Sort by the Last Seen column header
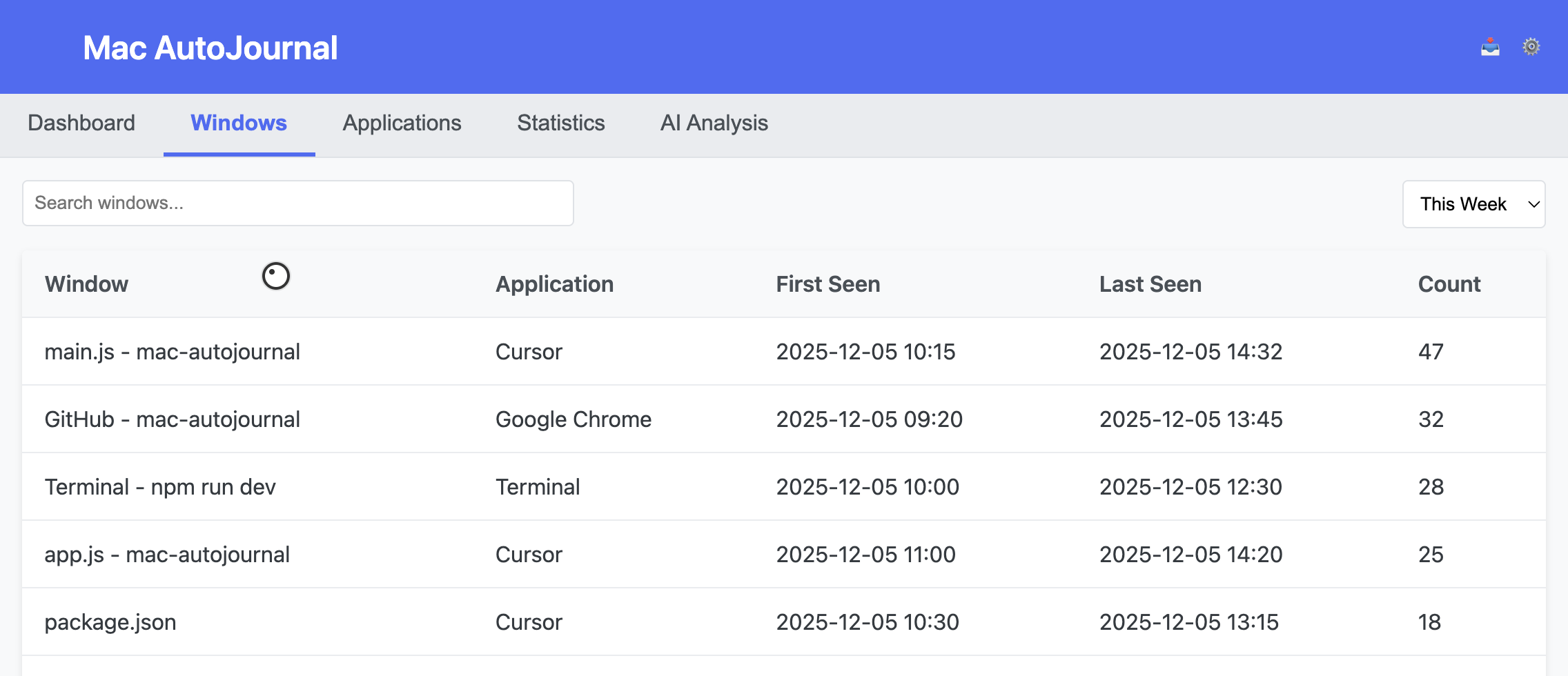The height and width of the screenshot is (676, 1568). (x=1150, y=284)
